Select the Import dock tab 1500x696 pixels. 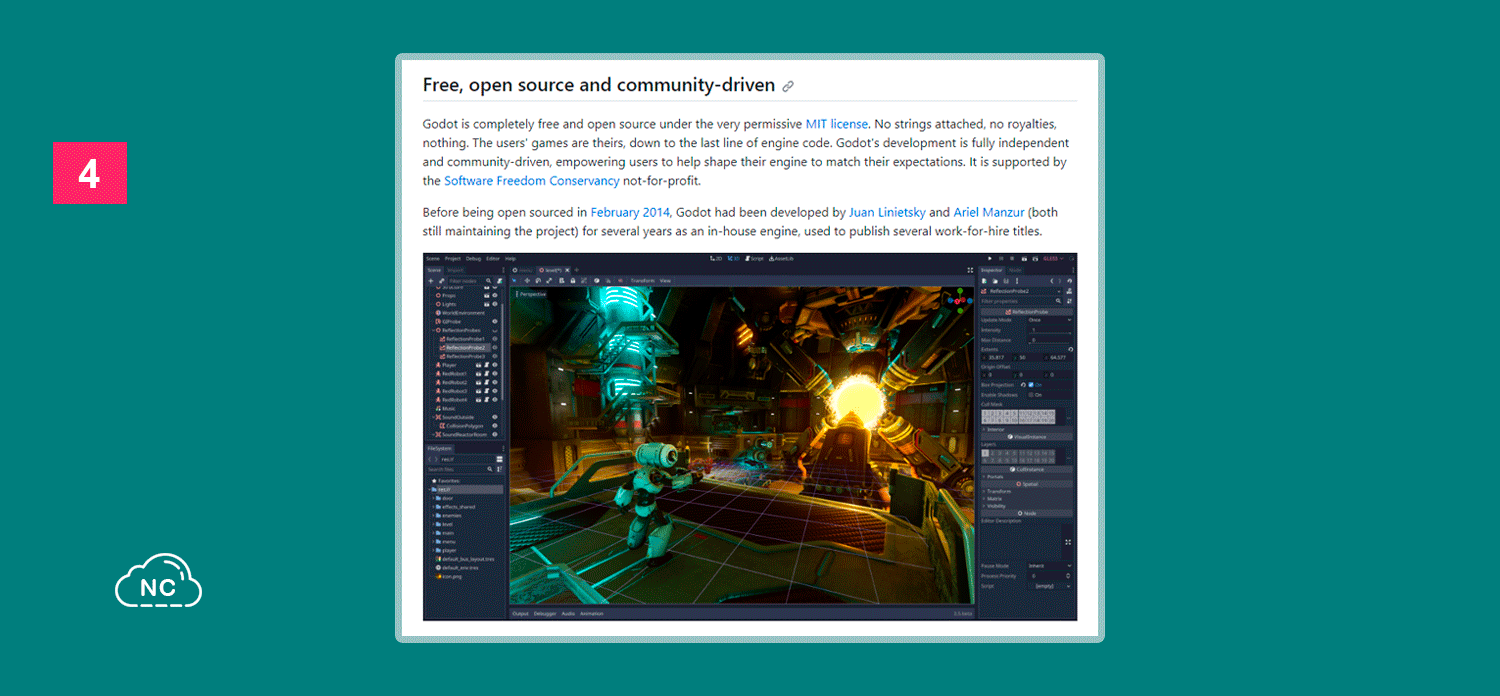pos(455,270)
